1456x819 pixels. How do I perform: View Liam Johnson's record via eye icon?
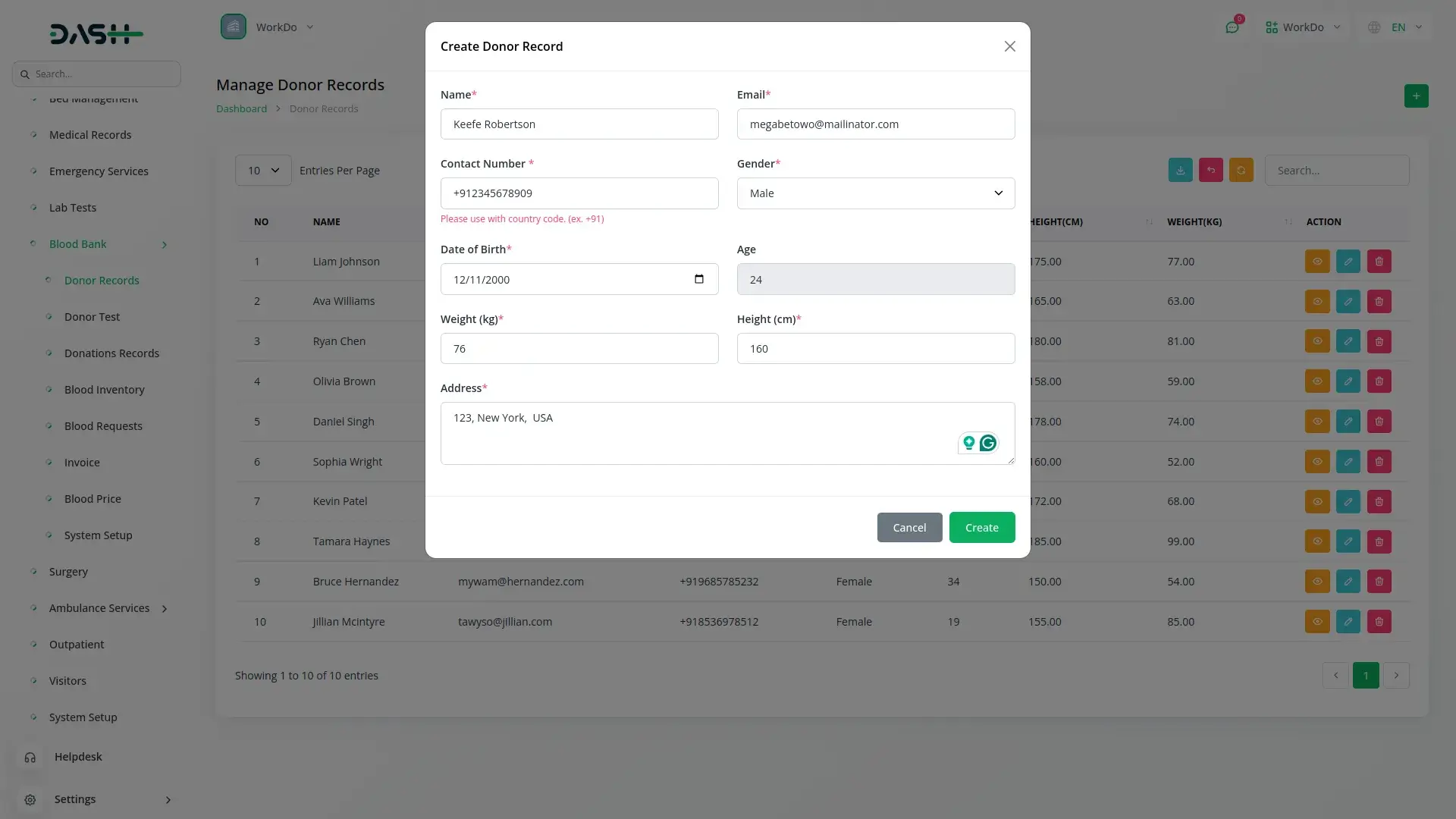click(x=1317, y=262)
